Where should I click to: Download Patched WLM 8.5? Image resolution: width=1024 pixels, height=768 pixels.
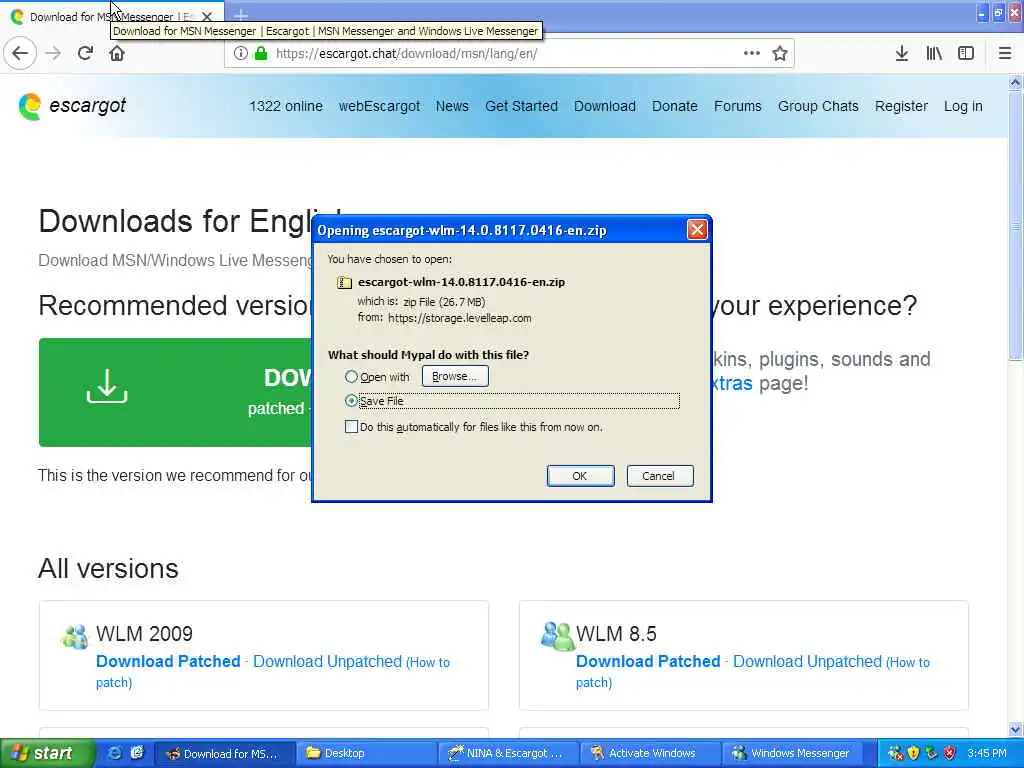coord(648,661)
